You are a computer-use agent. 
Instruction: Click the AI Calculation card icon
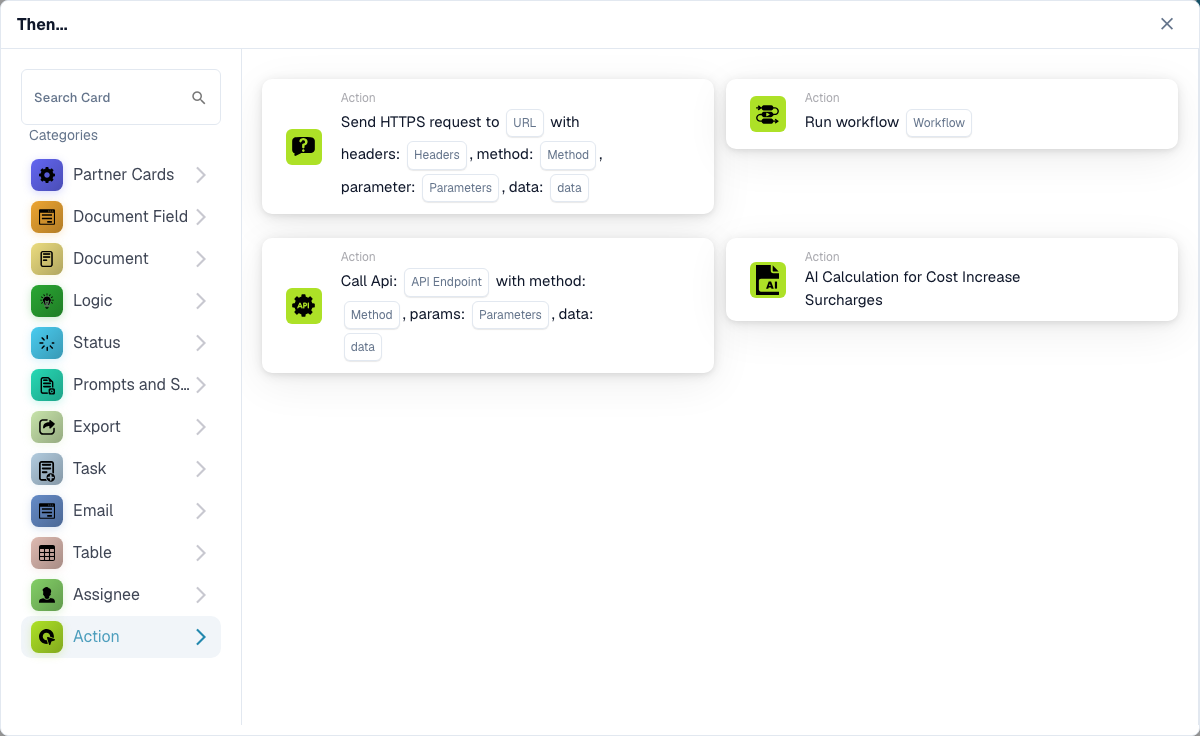tap(768, 280)
